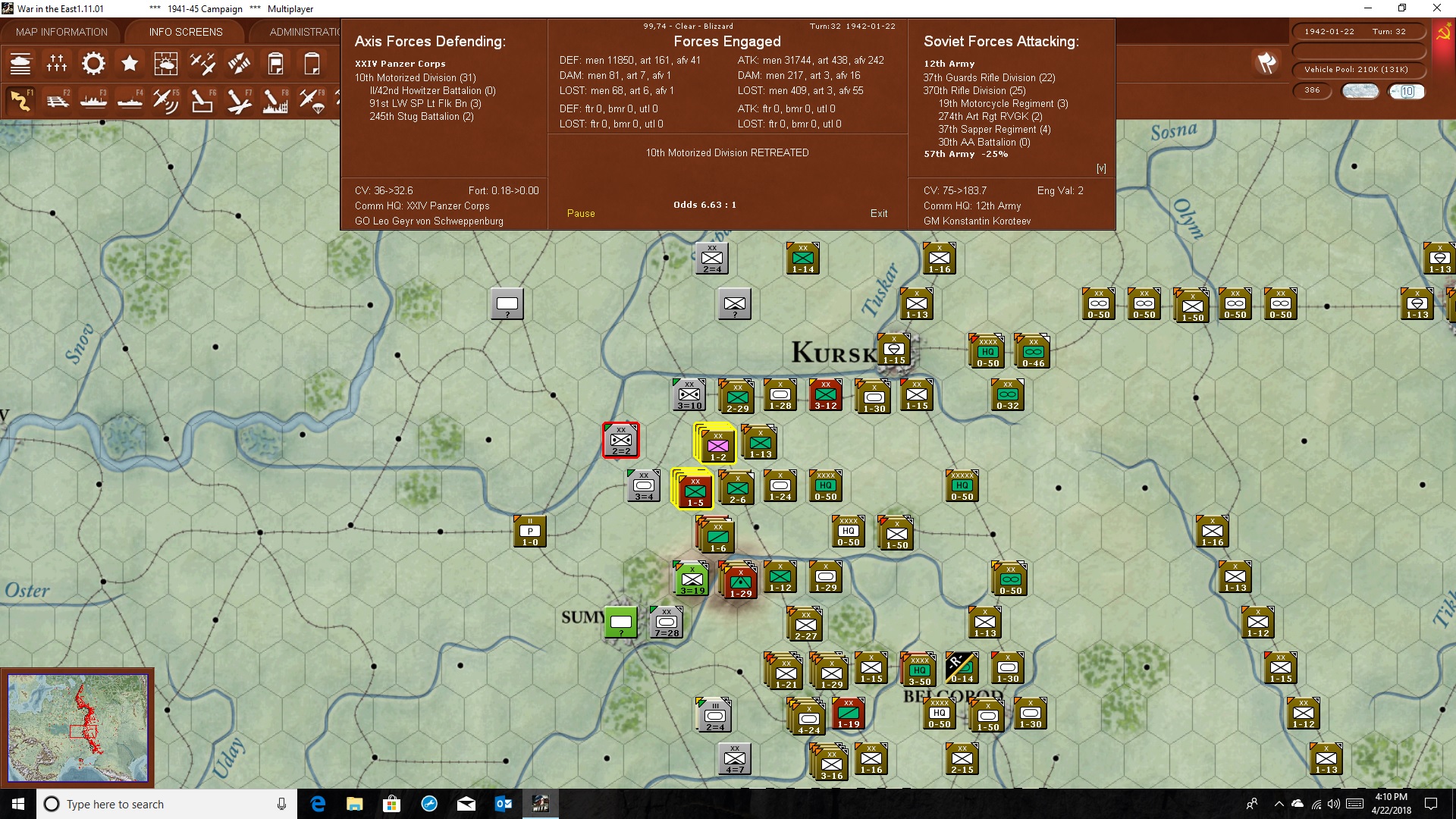The image size is (1456, 819).
Task: Pause the combat resolution
Action: coord(581,214)
